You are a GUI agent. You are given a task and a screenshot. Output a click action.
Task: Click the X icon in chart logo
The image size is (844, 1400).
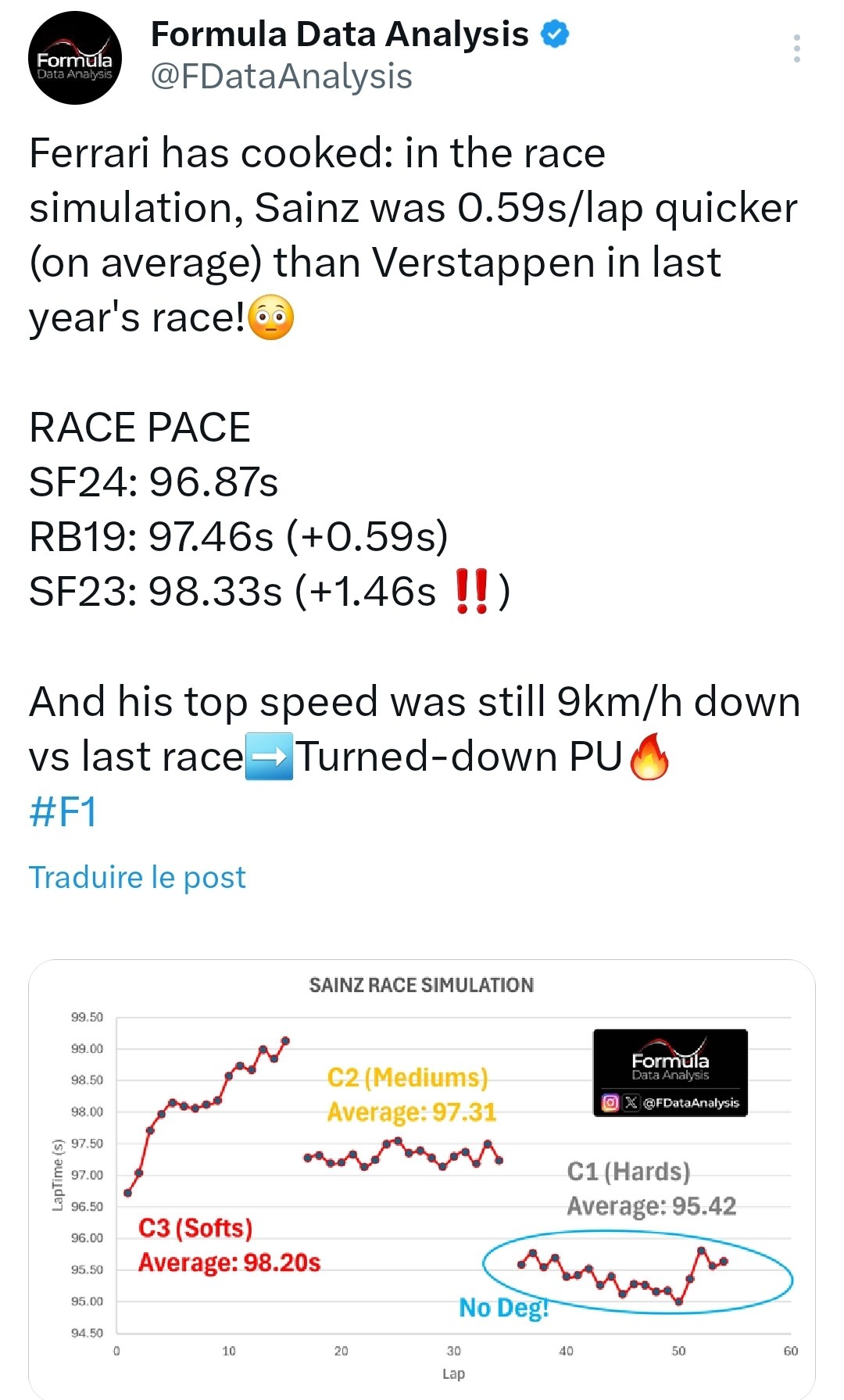coord(631,1102)
